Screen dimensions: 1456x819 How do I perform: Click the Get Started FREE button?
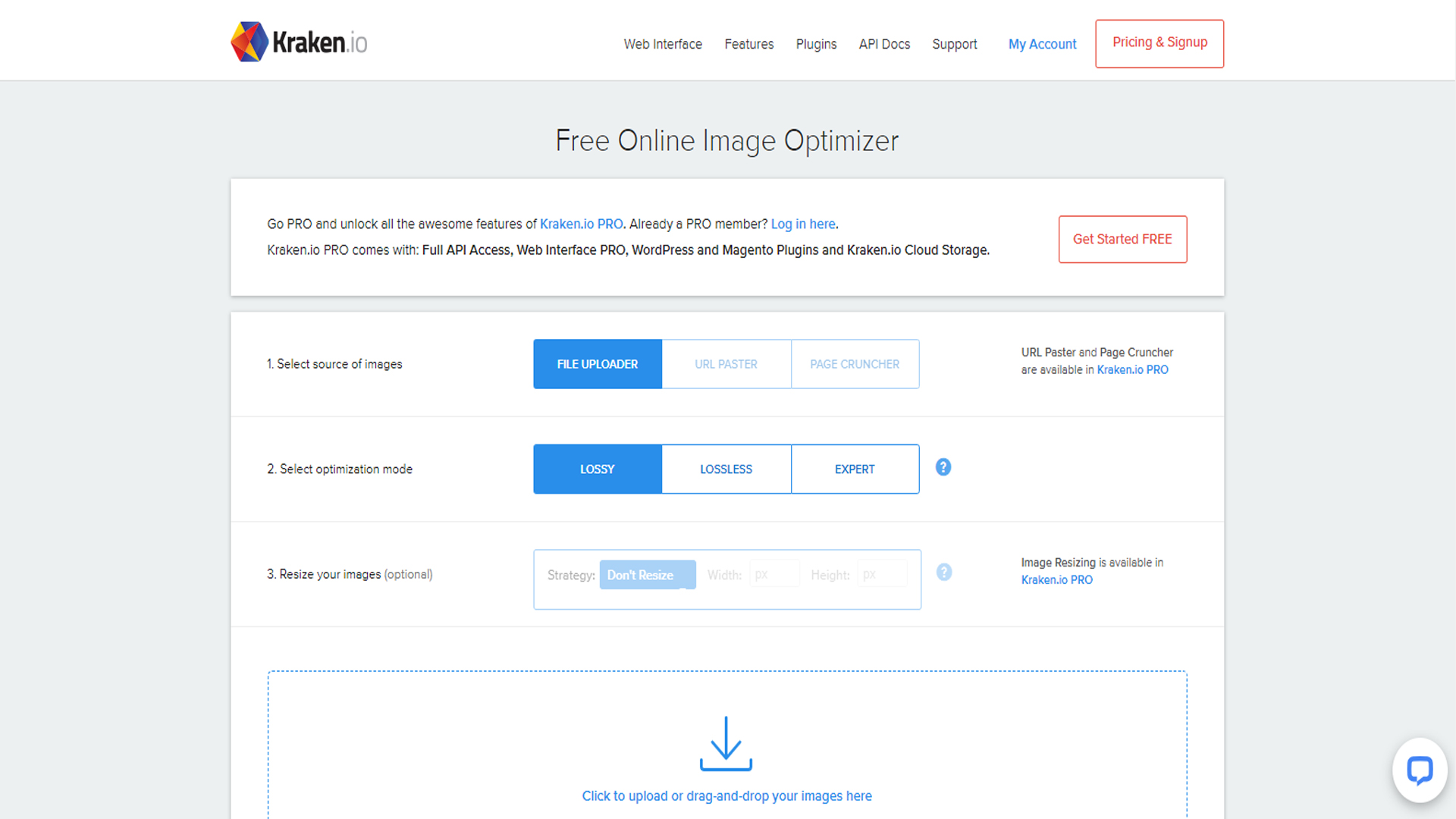coord(1122,239)
